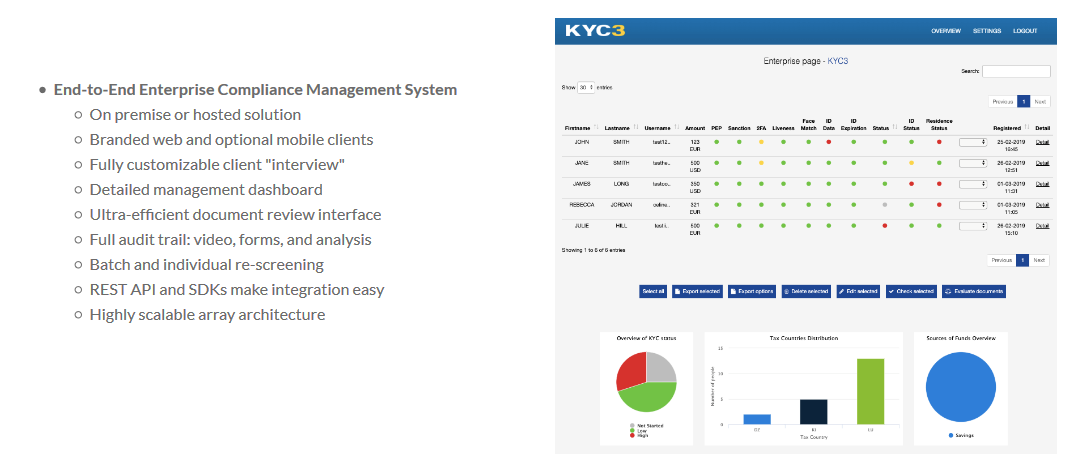
Task: Click Next in pagination above the table
Action: [1040, 101]
